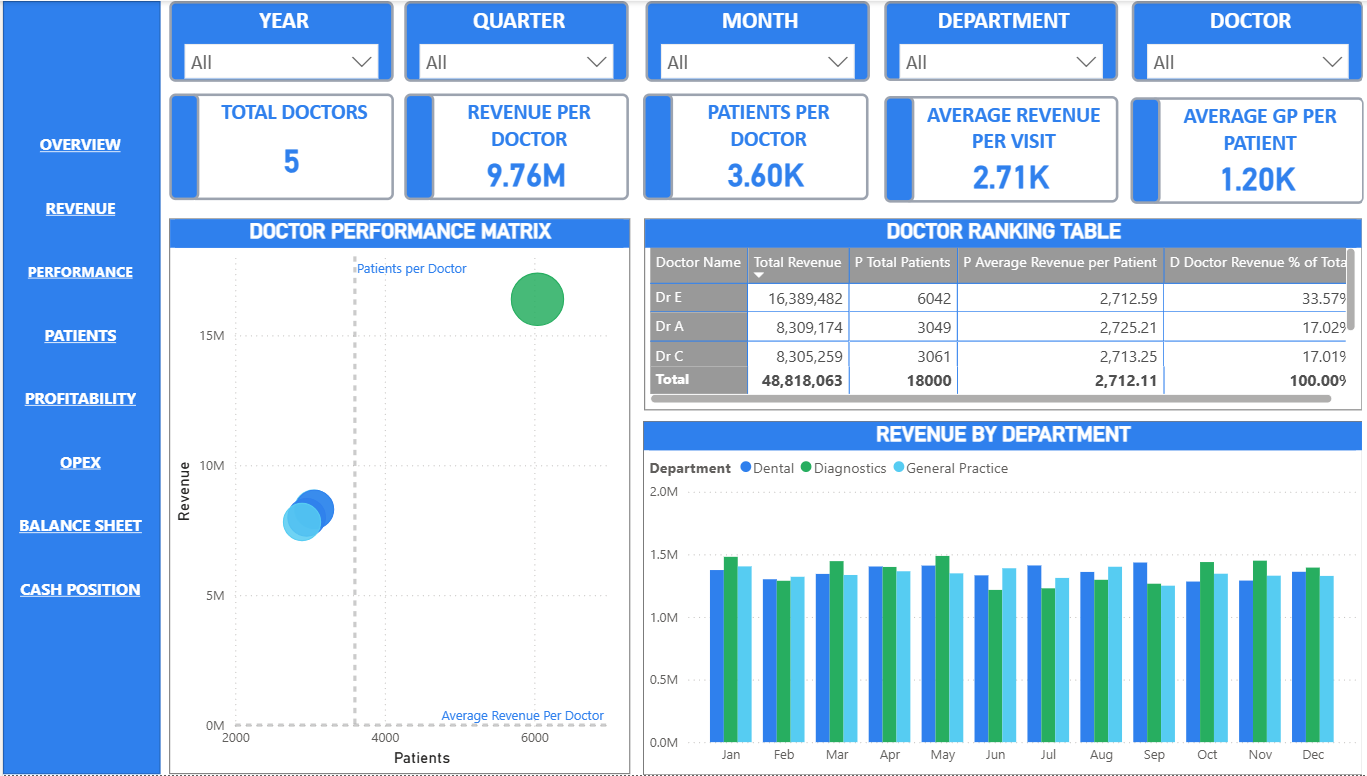
Task: Open the PERFORMANCE navigation link
Action: click(80, 272)
